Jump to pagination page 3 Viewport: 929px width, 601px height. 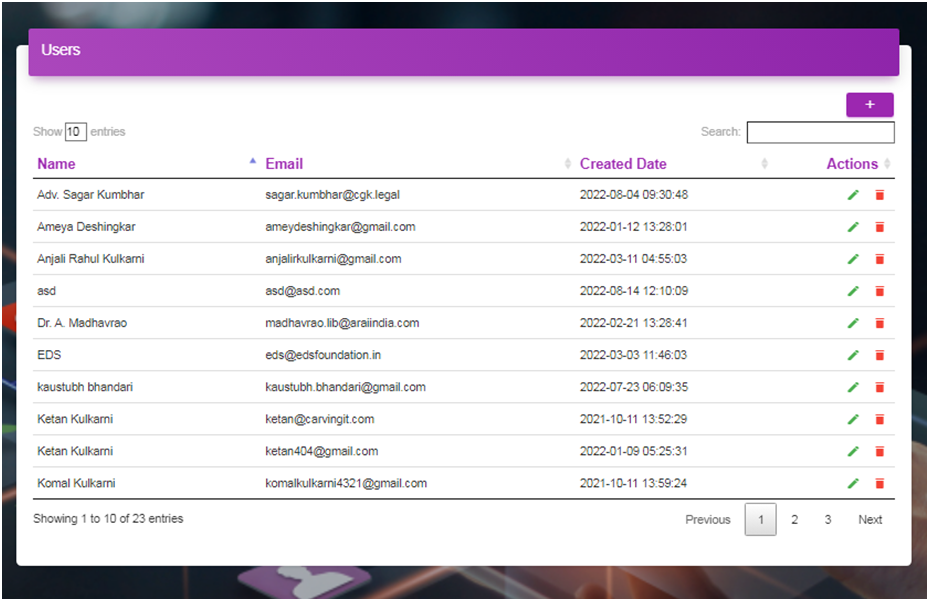[828, 520]
